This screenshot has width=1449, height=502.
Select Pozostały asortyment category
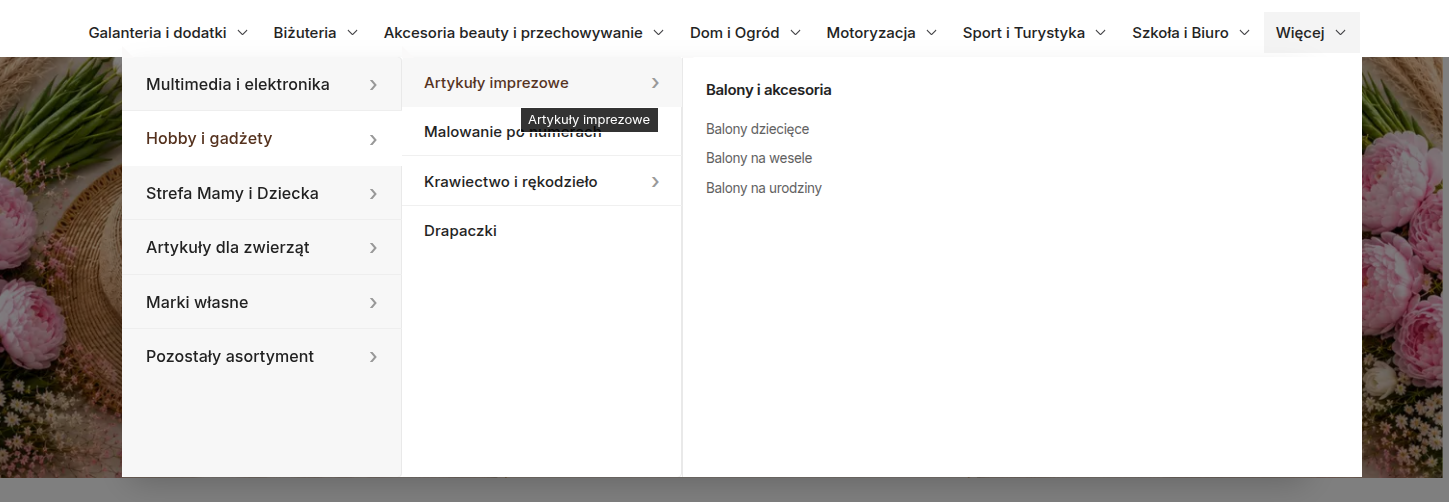point(262,356)
